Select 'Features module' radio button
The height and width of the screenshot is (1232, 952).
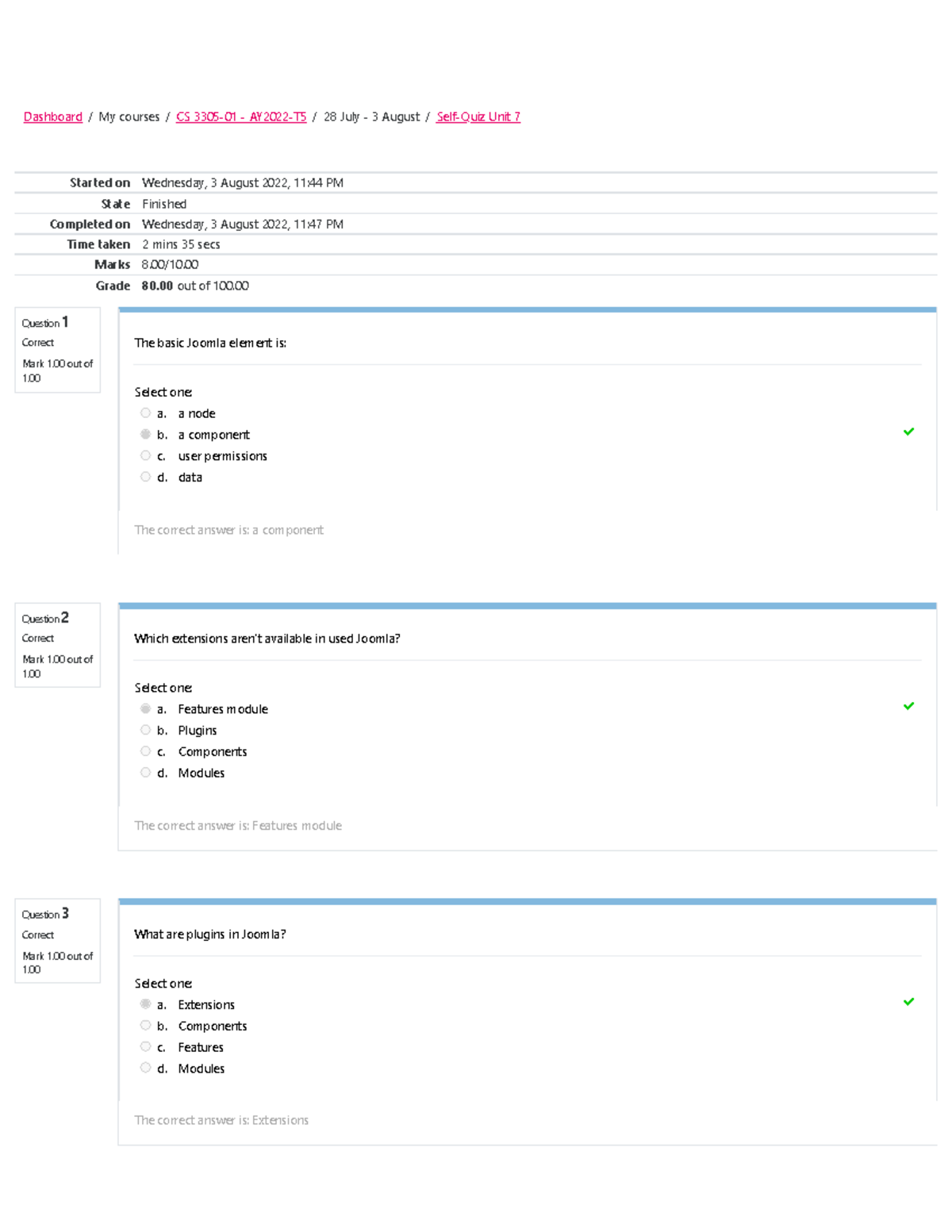tap(145, 708)
